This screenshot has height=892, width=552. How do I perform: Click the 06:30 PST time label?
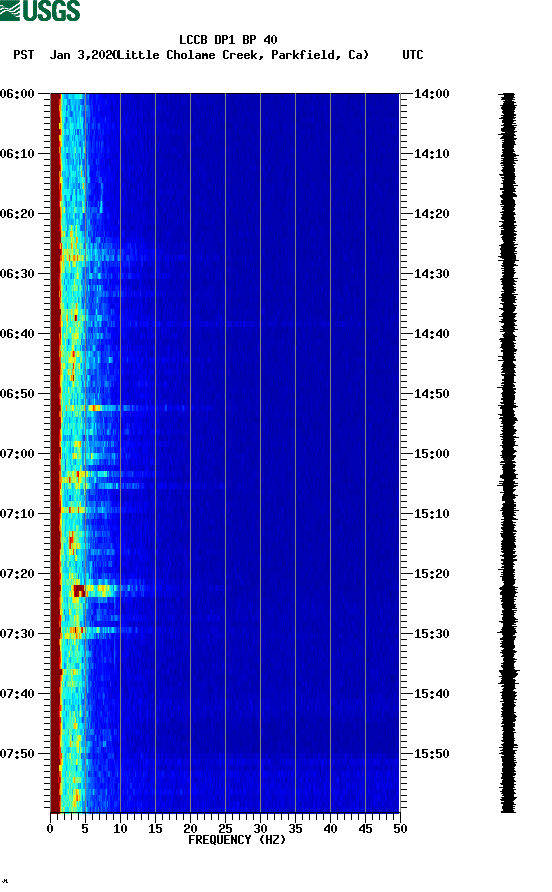pyautogui.click(x=17, y=274)
